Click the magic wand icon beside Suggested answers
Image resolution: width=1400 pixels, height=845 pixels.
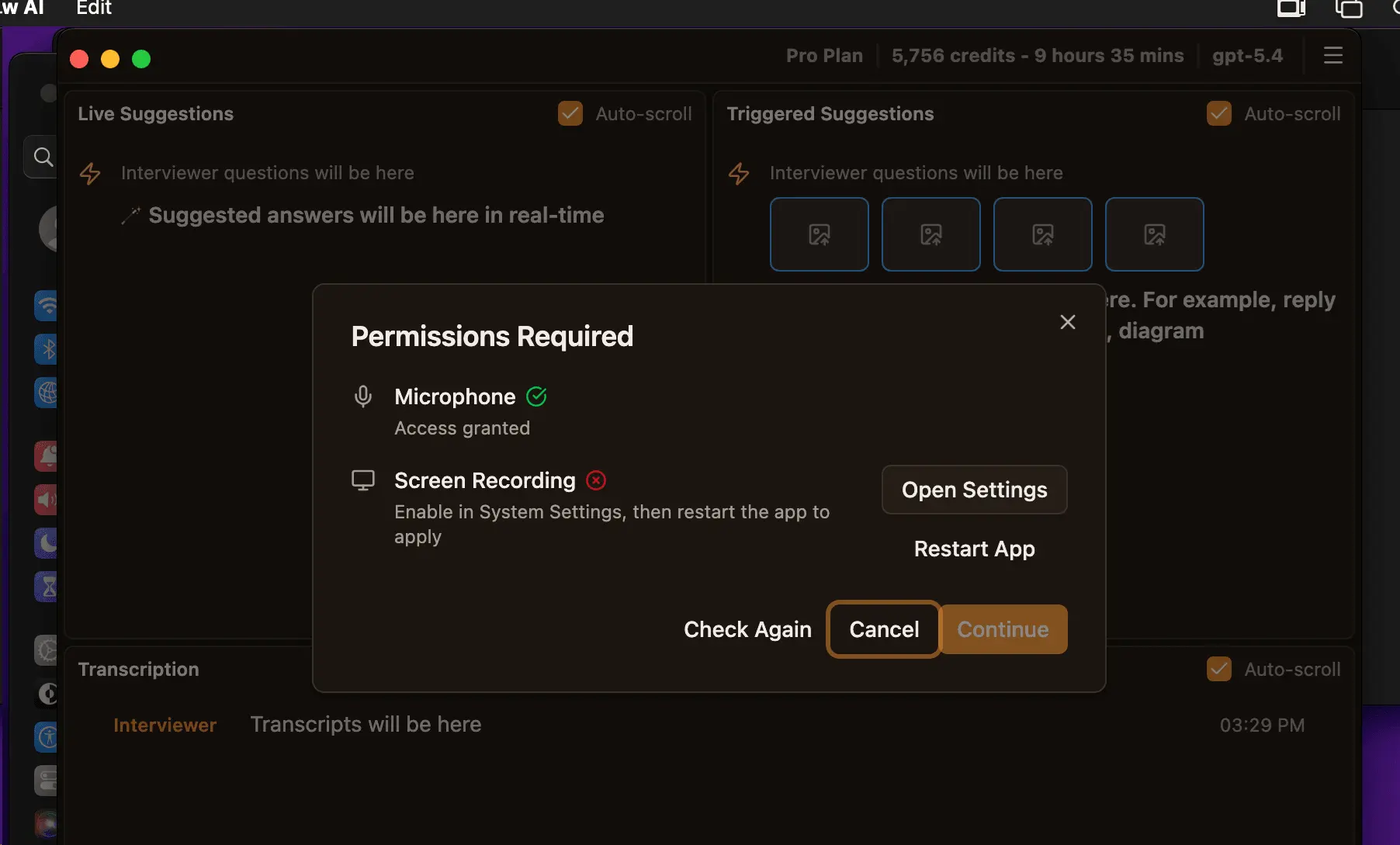pyautogui.click(x=130, y=216)
